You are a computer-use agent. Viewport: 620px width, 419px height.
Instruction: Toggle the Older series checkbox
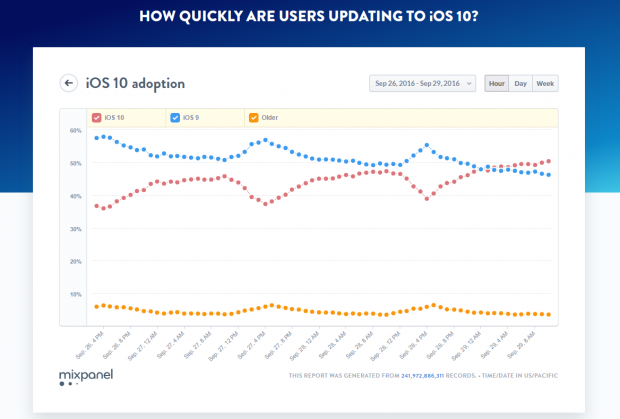252,118
